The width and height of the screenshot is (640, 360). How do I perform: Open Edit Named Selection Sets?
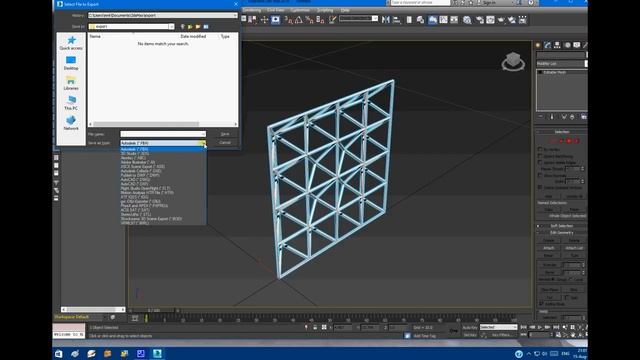click(333, 20)
